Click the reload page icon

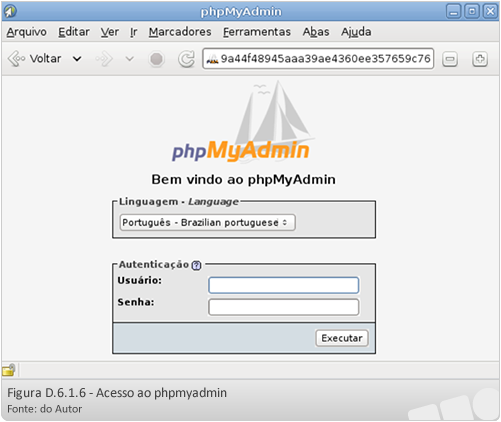pyautogui.click(x=186, y=59)
